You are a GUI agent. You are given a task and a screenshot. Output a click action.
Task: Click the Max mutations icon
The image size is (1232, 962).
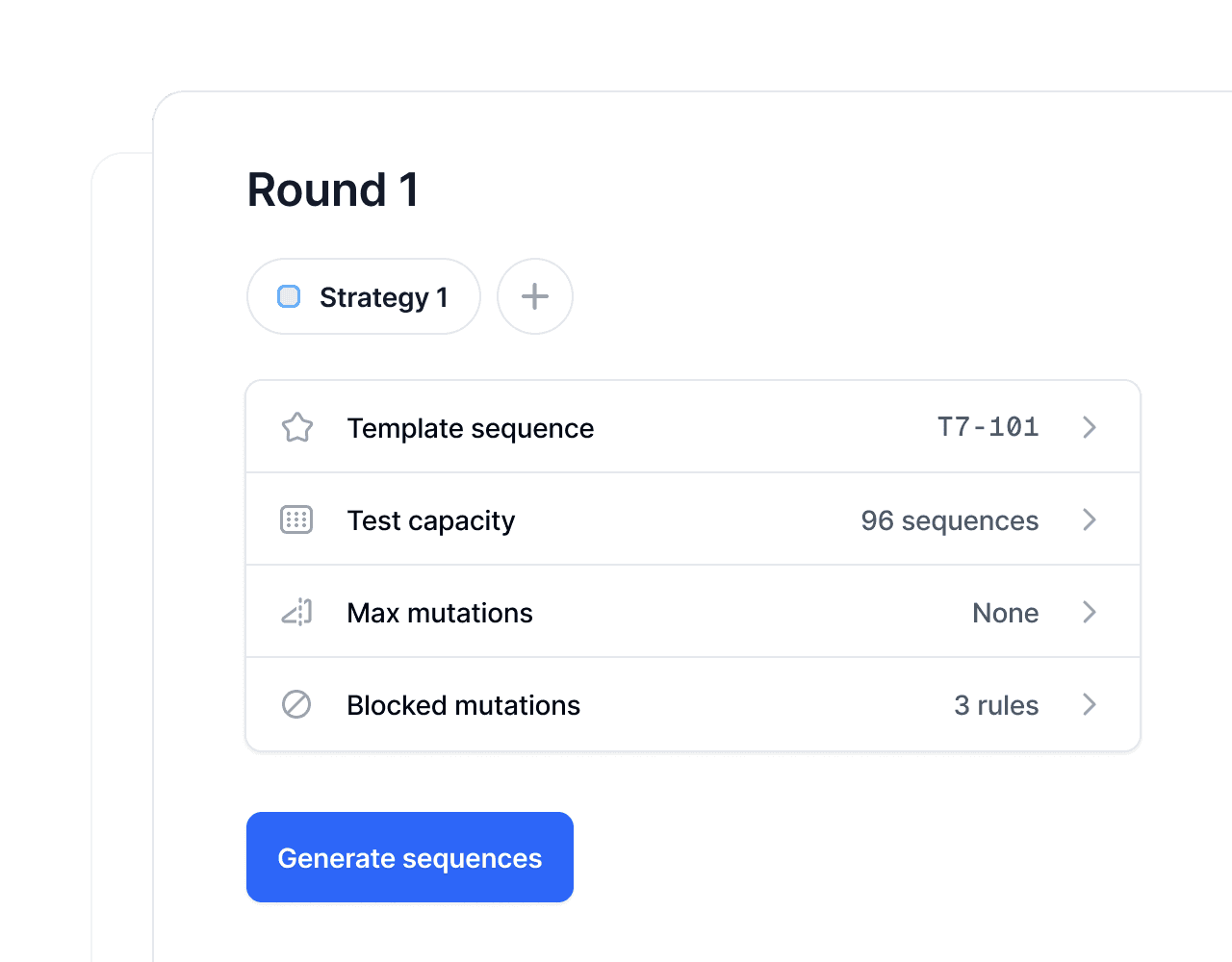296,612
